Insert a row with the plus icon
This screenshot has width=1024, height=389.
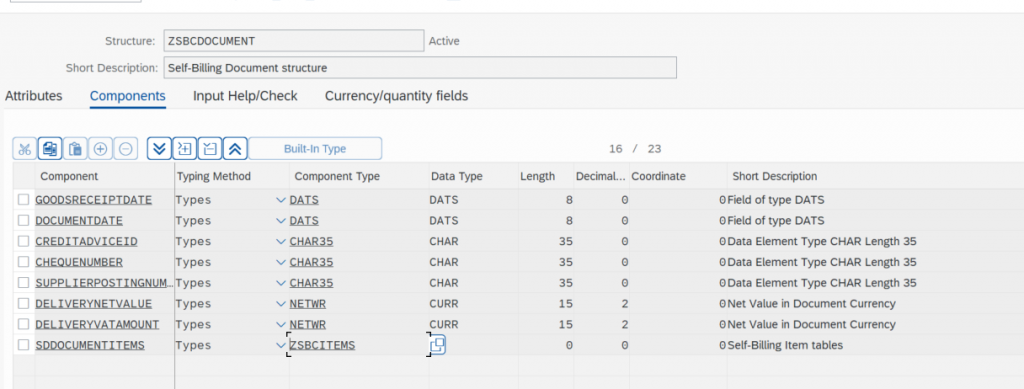tap(100, 149)
